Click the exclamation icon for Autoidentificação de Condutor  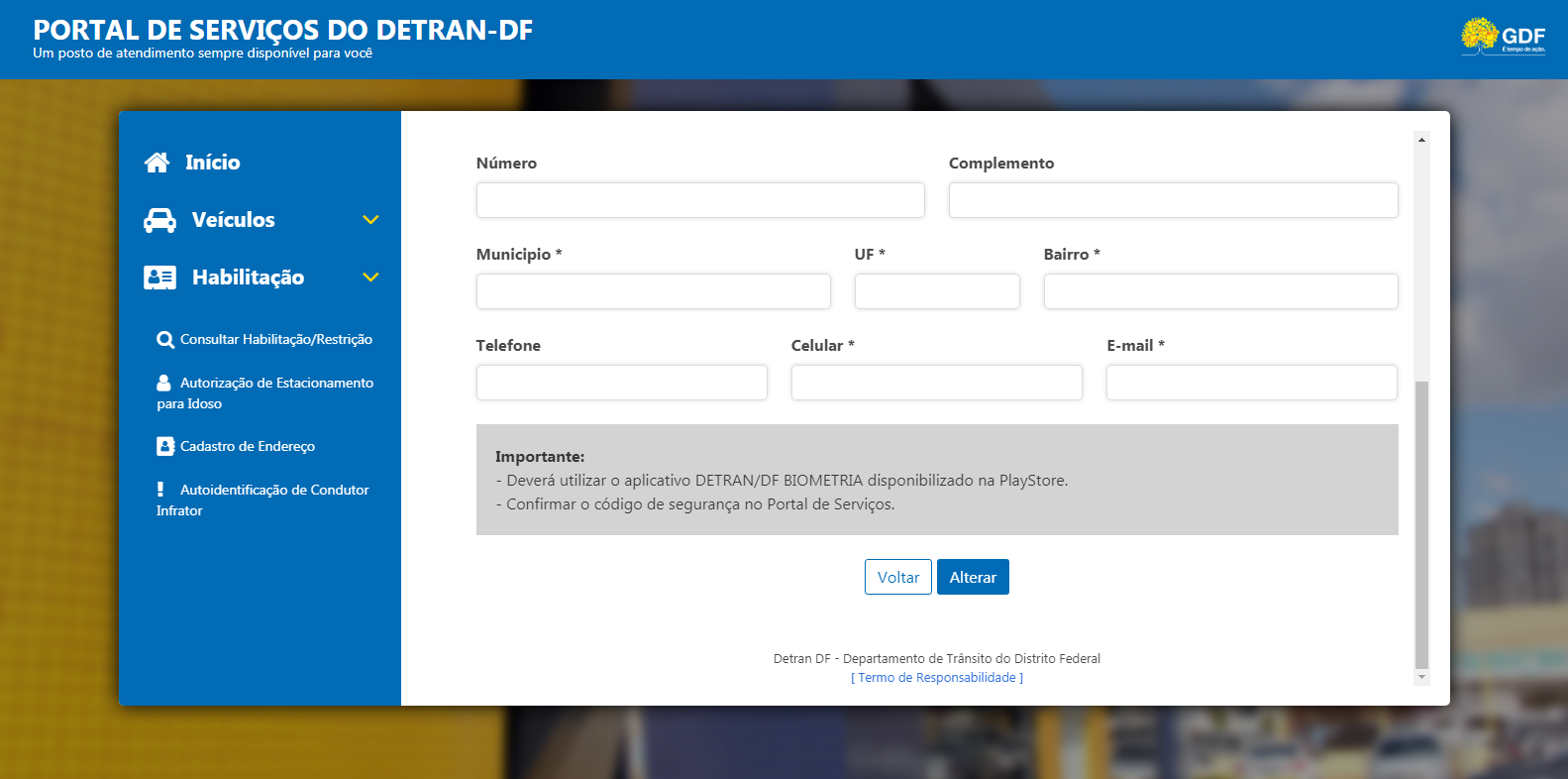(160, 490)
